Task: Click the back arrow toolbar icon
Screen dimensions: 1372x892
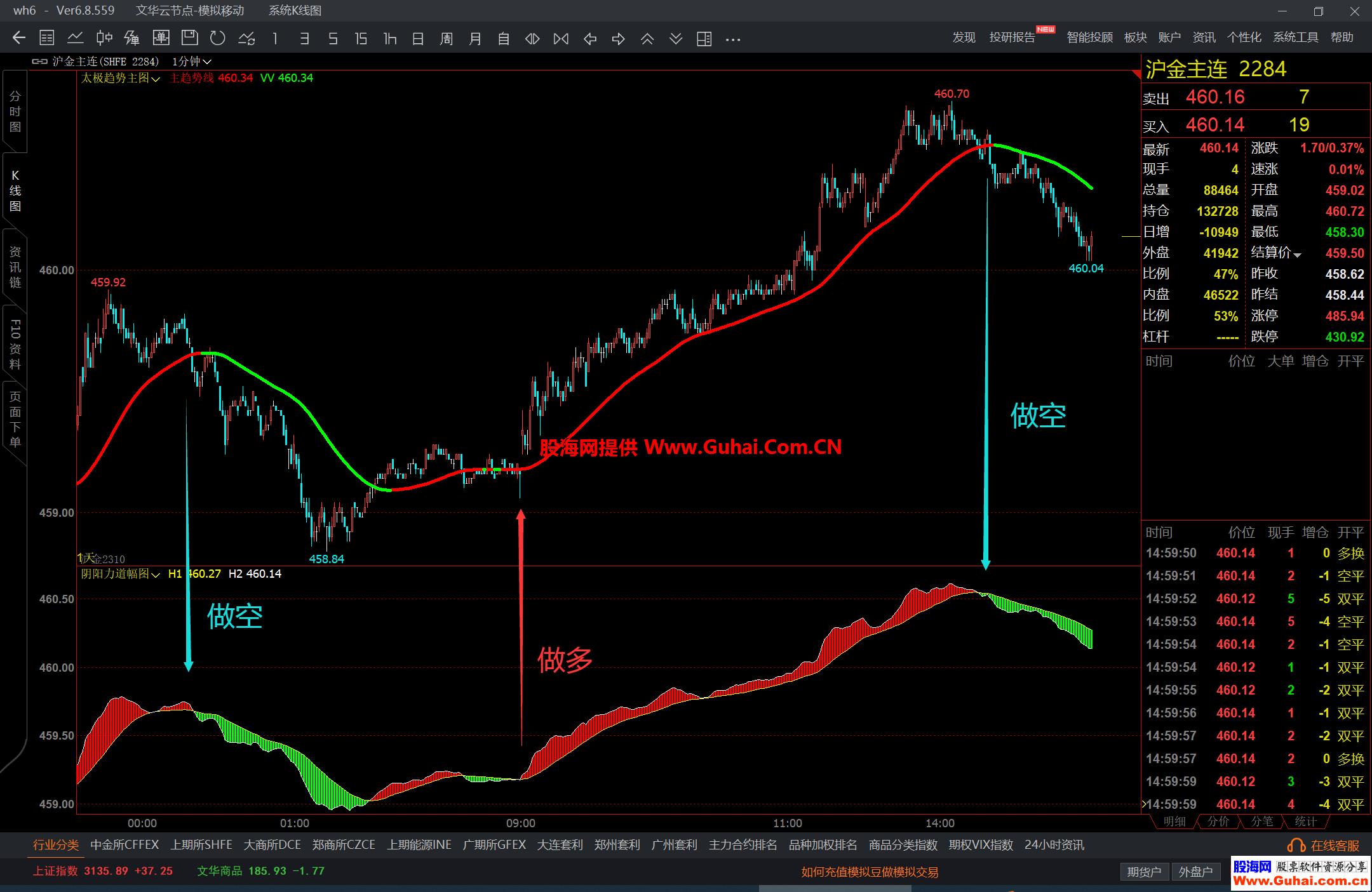Action: click(x=19, y=38)
